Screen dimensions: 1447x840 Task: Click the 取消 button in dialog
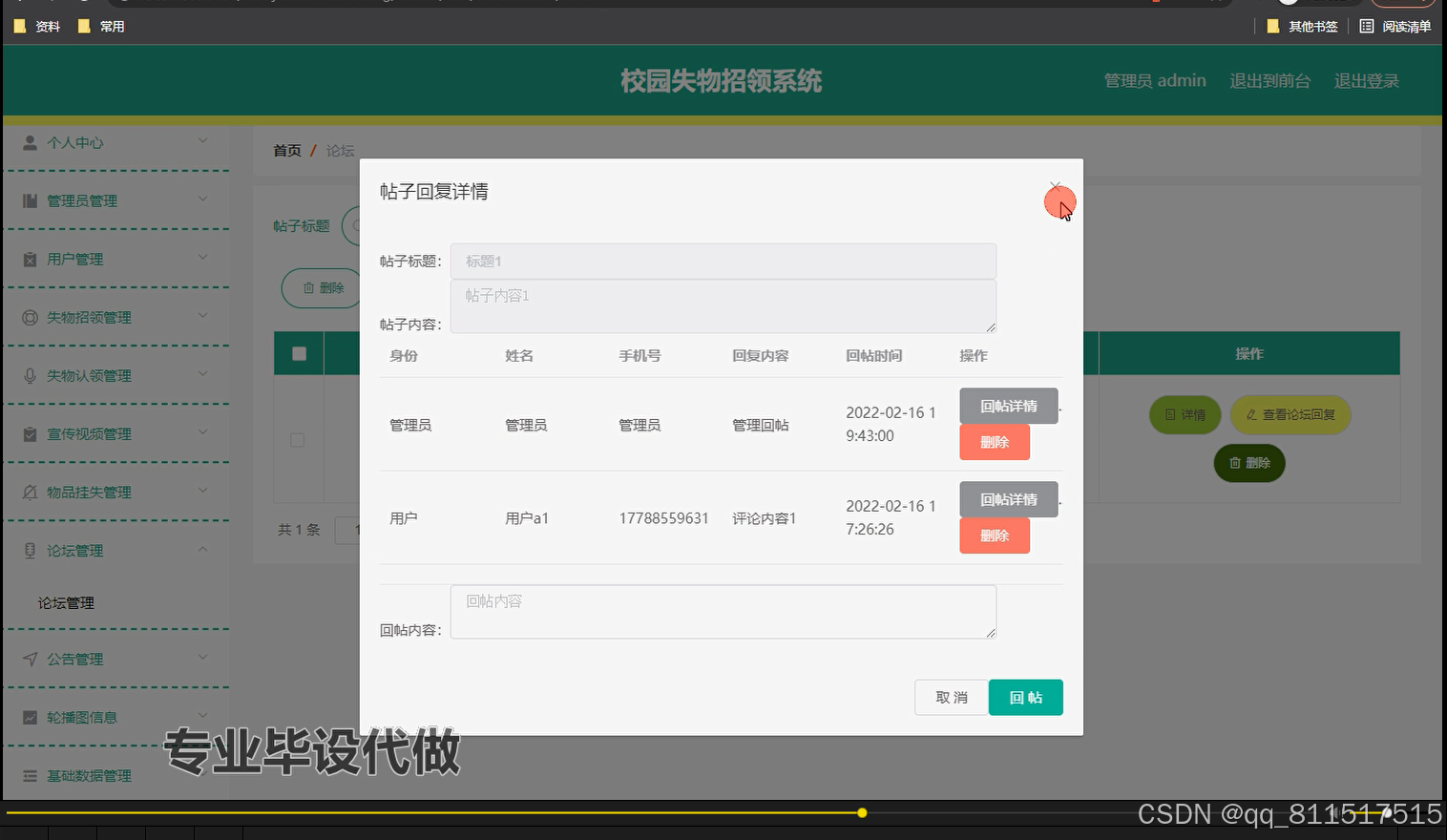pos(952,698)
